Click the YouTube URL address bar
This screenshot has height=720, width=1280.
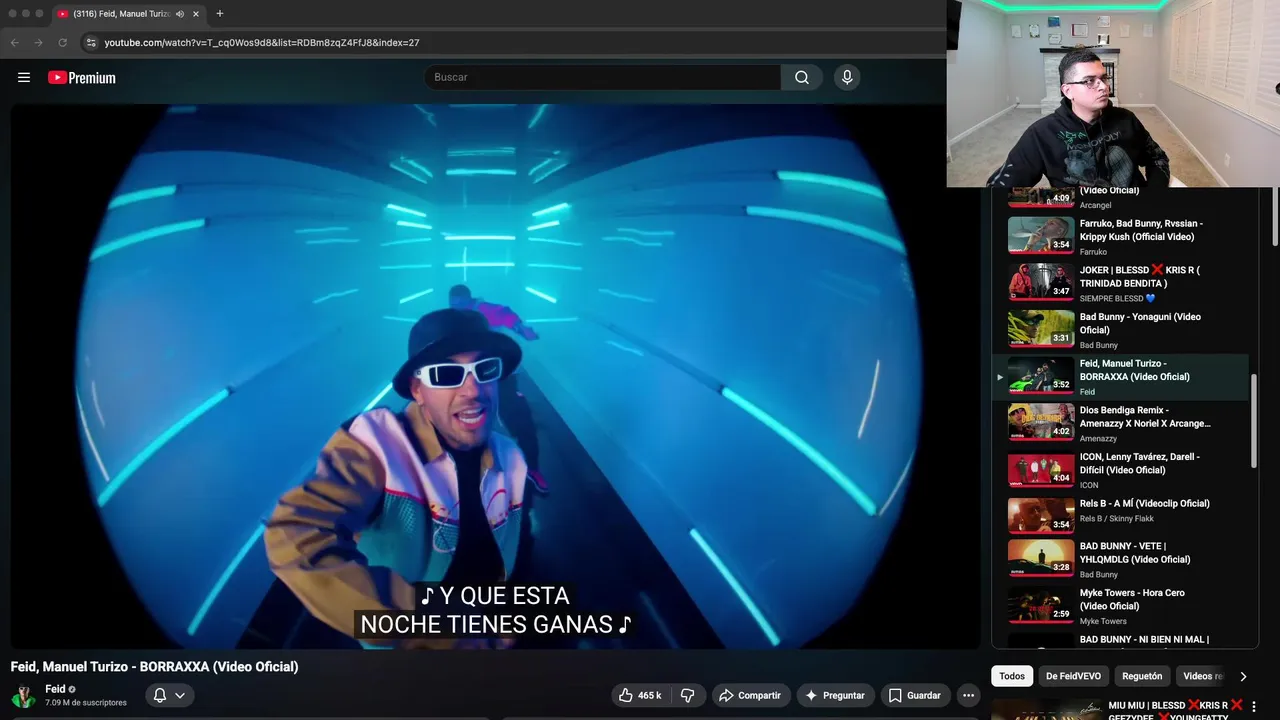coord(262,43)
